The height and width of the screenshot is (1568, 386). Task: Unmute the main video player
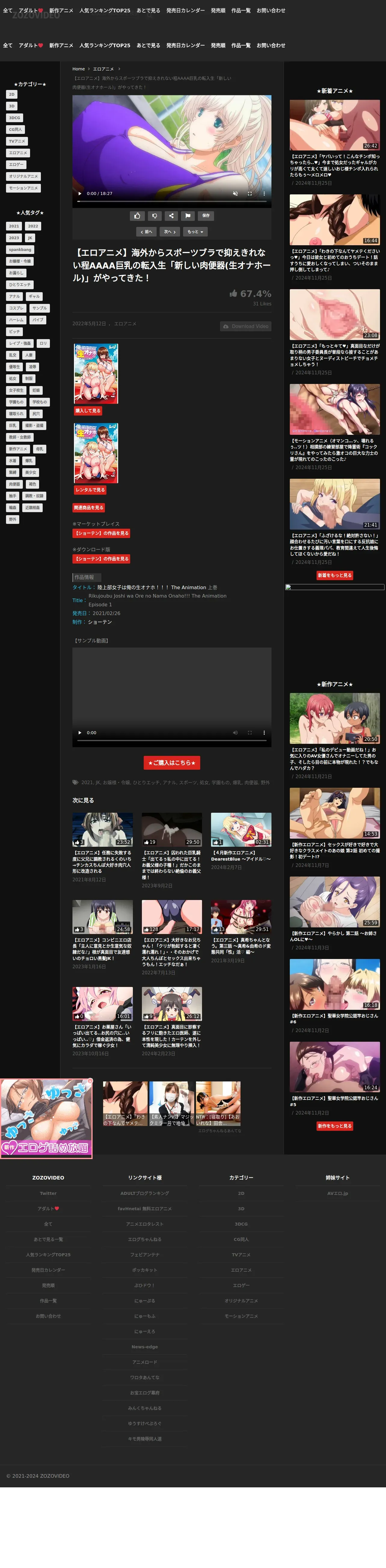pyautogui.click(x=235, y=193)
